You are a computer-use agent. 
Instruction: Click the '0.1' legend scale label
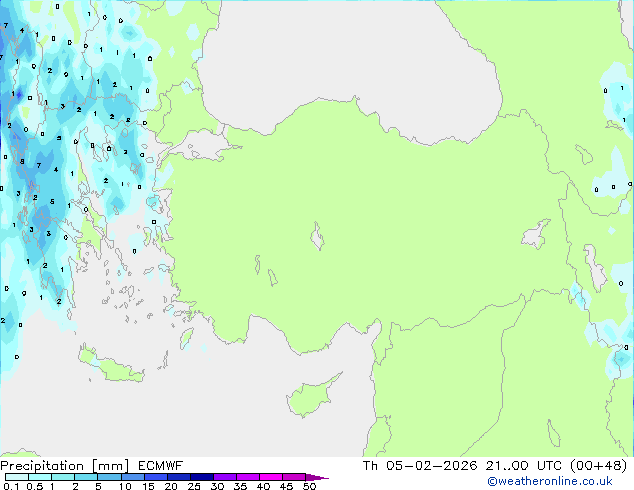[x=11, y=486]
